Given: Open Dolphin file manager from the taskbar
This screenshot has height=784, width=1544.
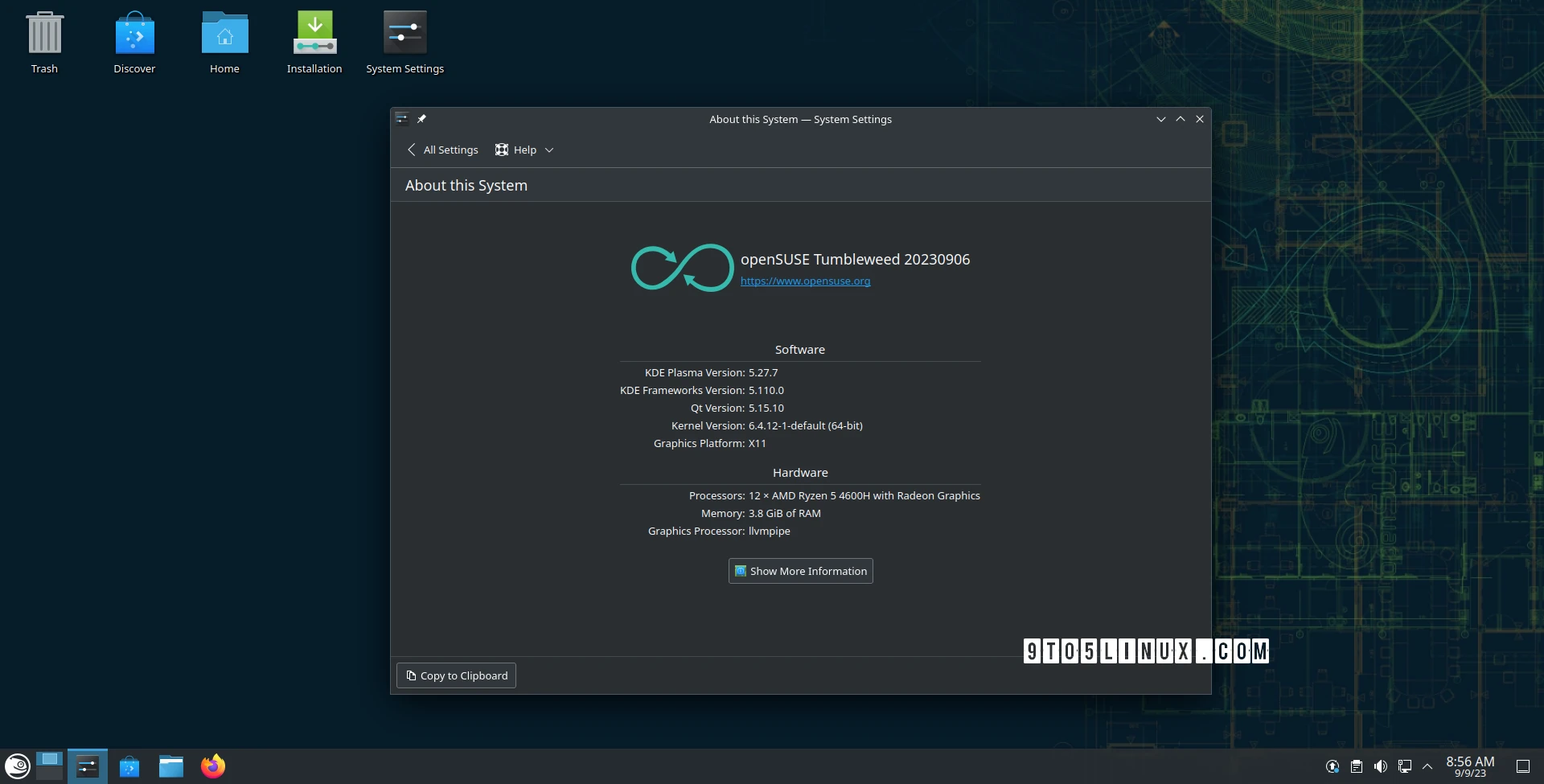Looking at the screenshot, I should 171,766.
